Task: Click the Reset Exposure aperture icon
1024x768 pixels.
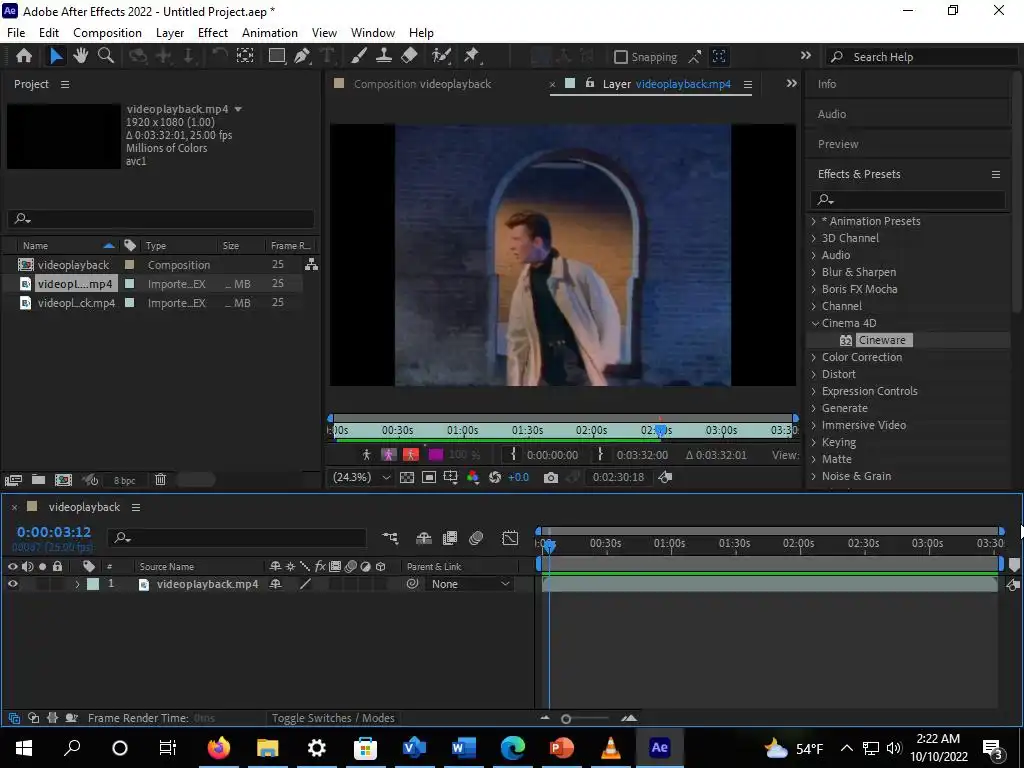Action: pos(495,477)
